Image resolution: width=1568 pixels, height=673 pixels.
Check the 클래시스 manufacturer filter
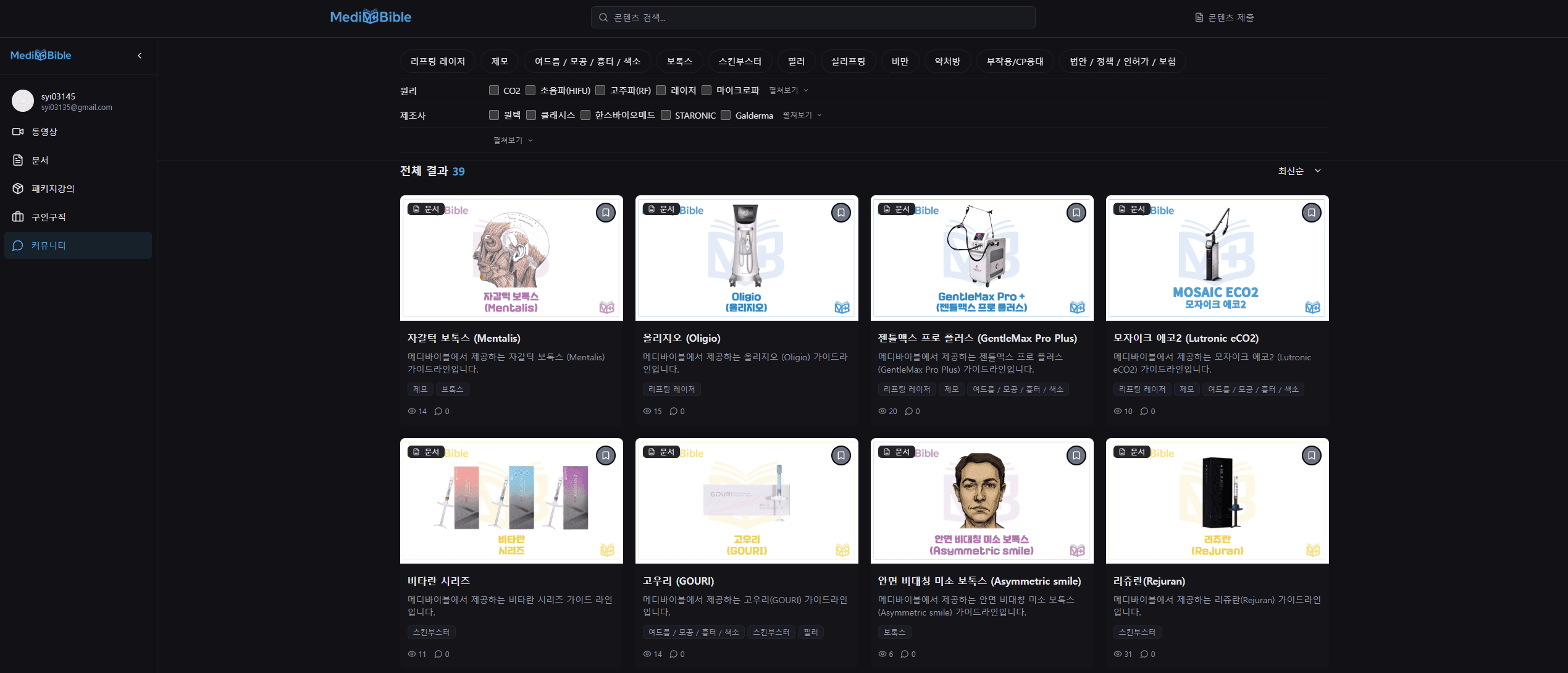tap(531, 115)
